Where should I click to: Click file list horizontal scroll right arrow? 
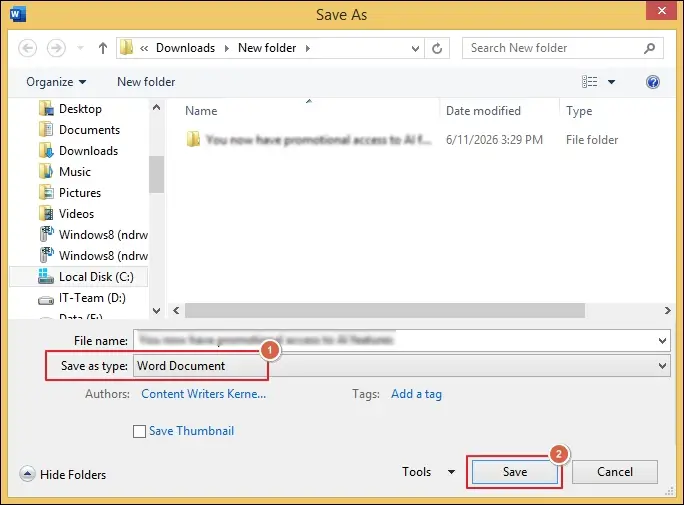[x=667, y=311]
